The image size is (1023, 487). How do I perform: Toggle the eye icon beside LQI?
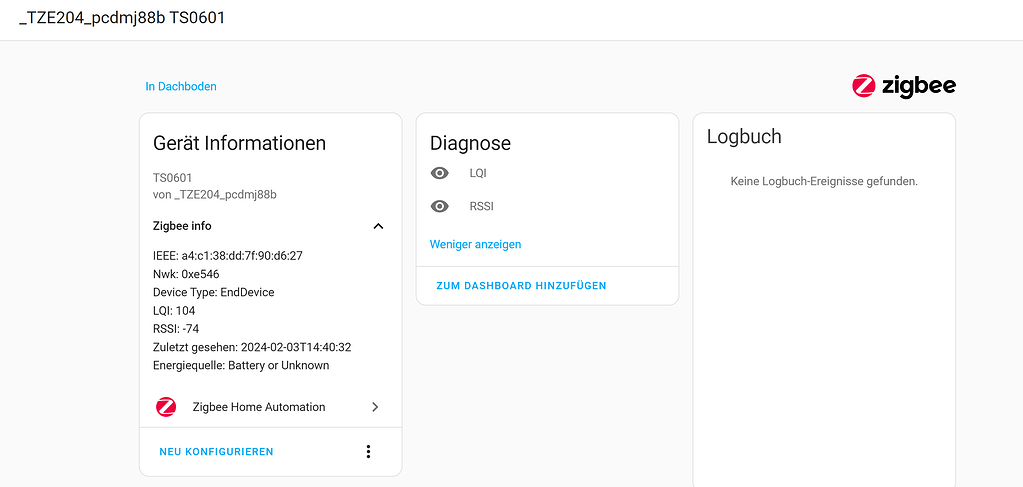440,174
